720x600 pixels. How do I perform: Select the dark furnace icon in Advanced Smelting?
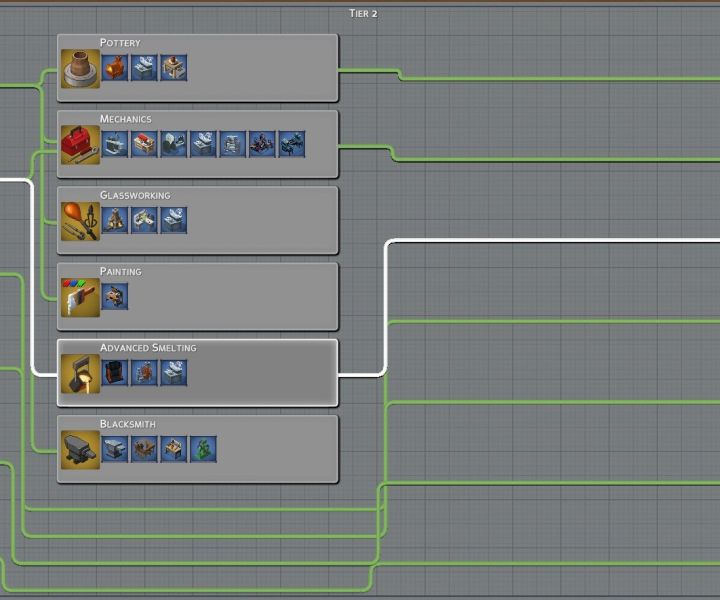pyautogui.click(x=115, y=373)
